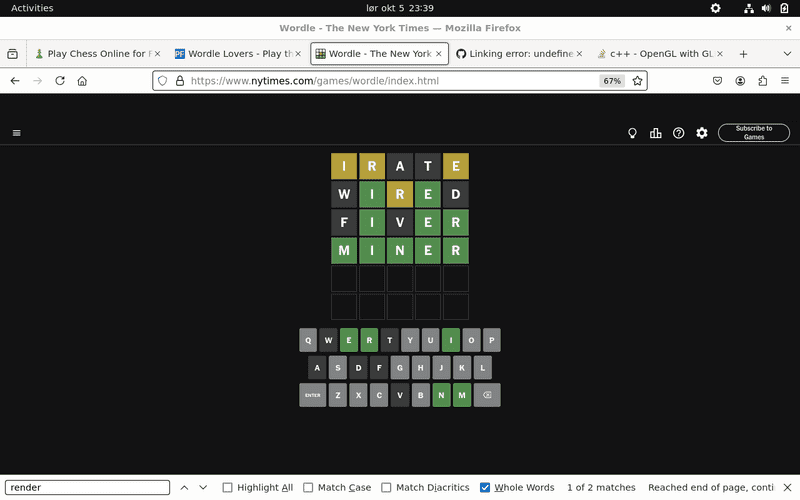
Task: Open the Firefox application menu
Action: point(785,81)
